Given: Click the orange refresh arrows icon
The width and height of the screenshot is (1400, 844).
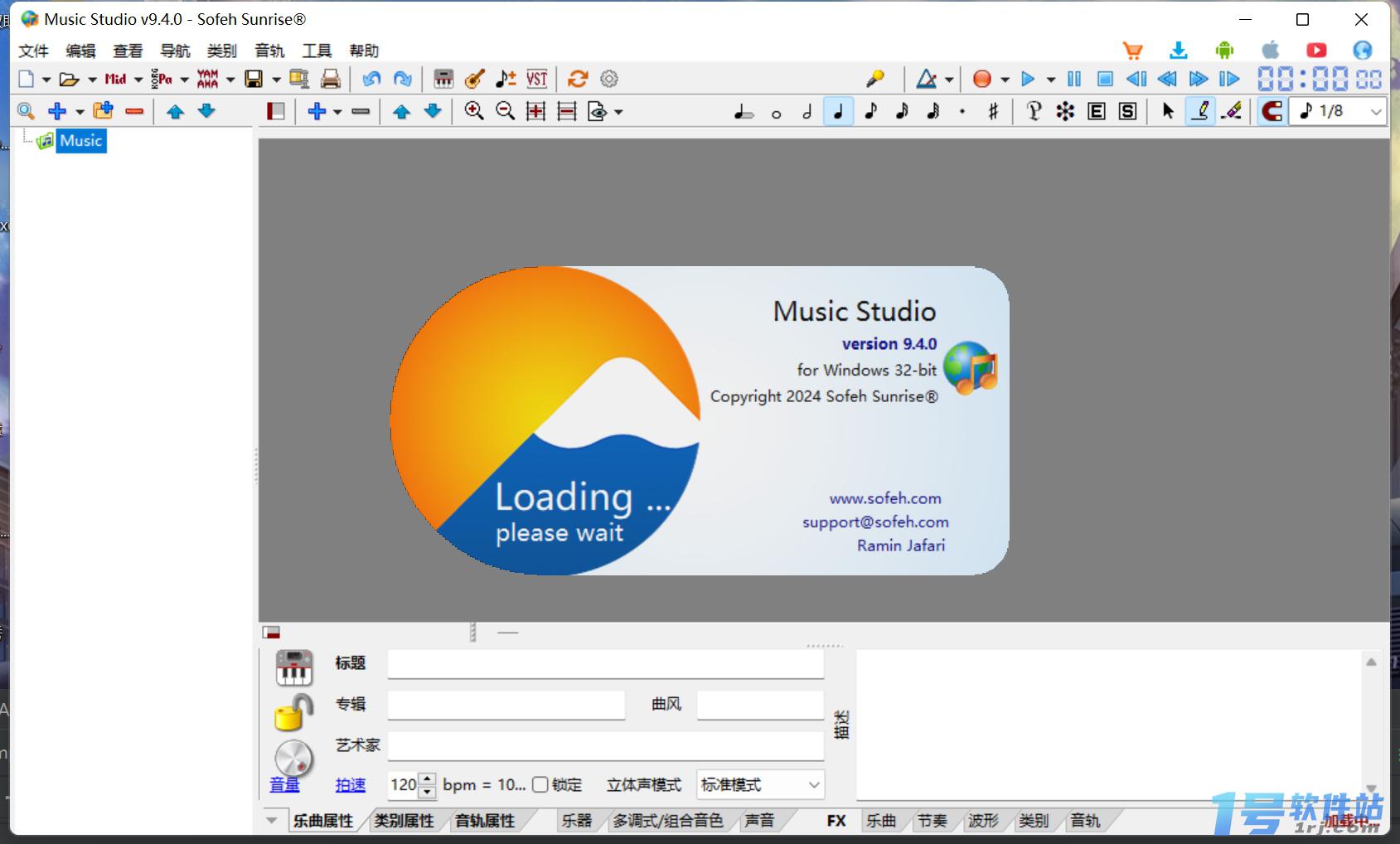Looking at the screenshot, I should point(578,79).
